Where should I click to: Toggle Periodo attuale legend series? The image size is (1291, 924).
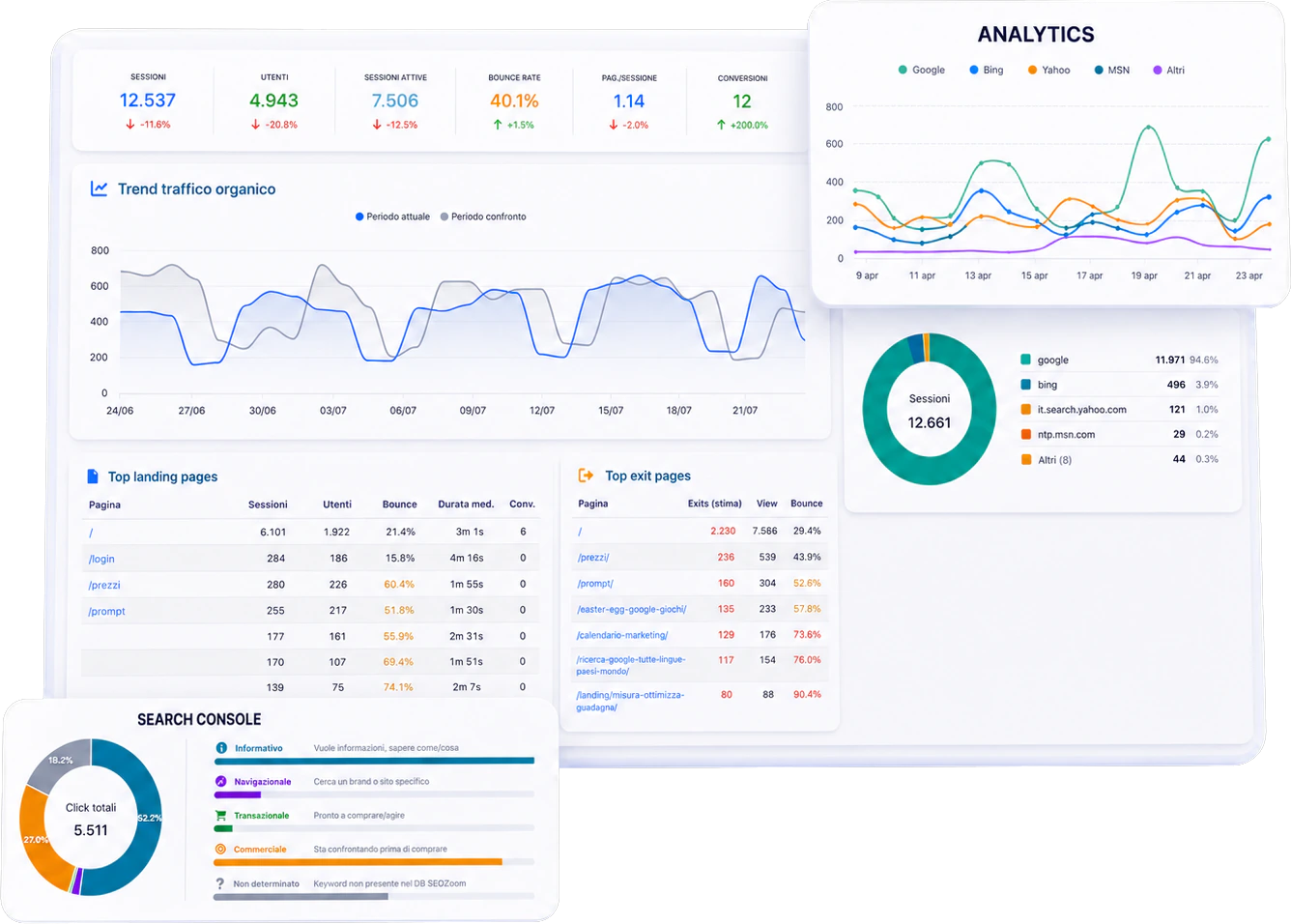point(392,217)
